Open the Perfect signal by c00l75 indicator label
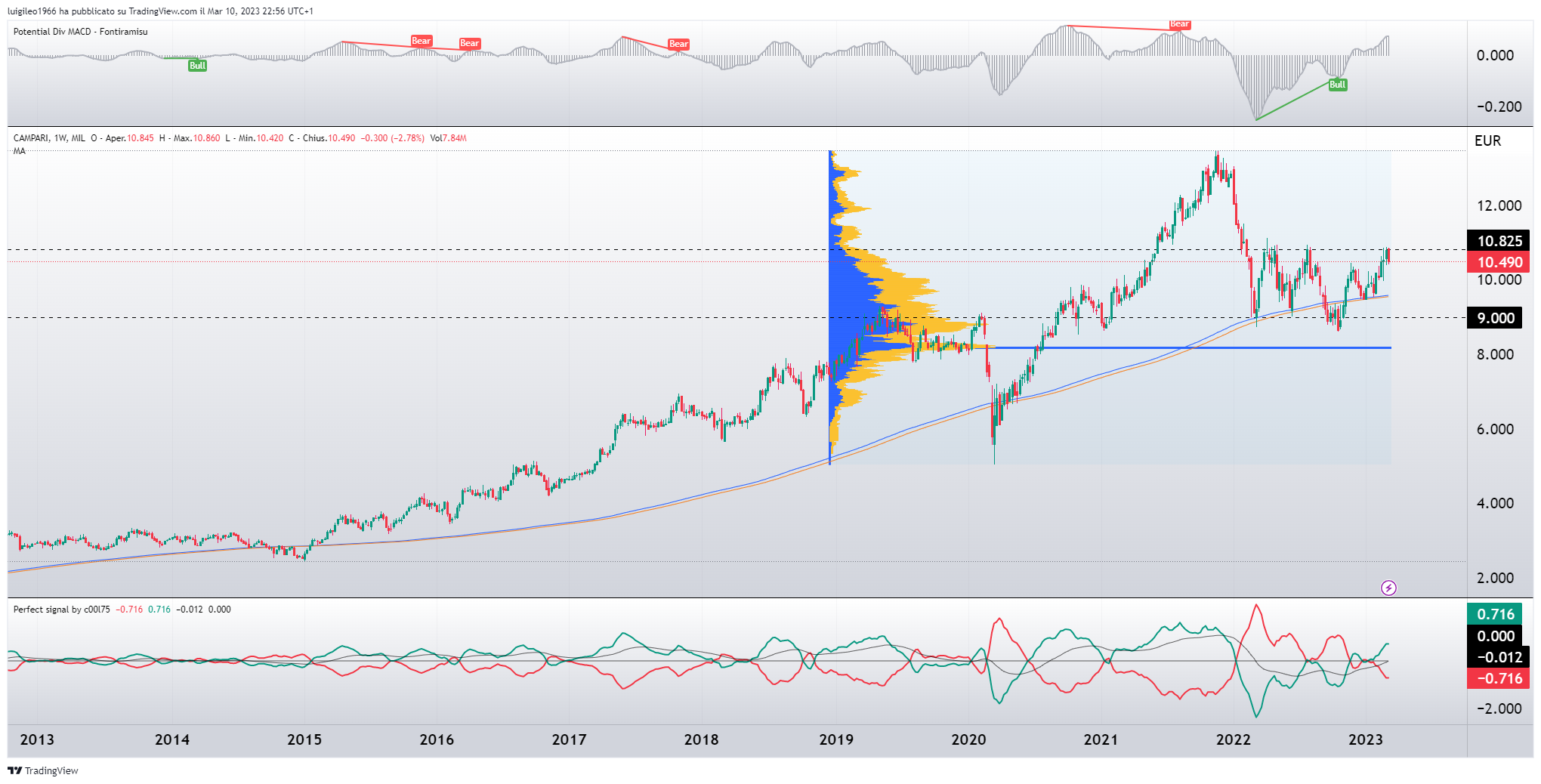The width and height of the screenshot is (1541, 784). (62, 610)
